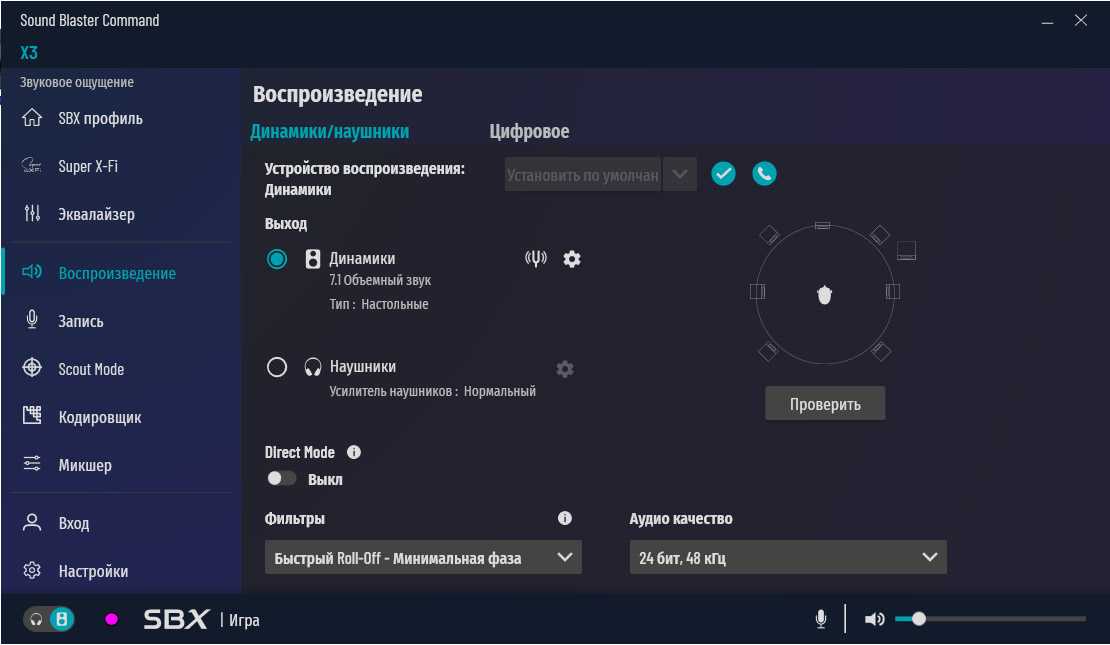Image resolution: width=1110 pixels, height=645 pixels.
Task: Toggle headphones/speakers switch in bottom bar
Action: tap(49, 619)
